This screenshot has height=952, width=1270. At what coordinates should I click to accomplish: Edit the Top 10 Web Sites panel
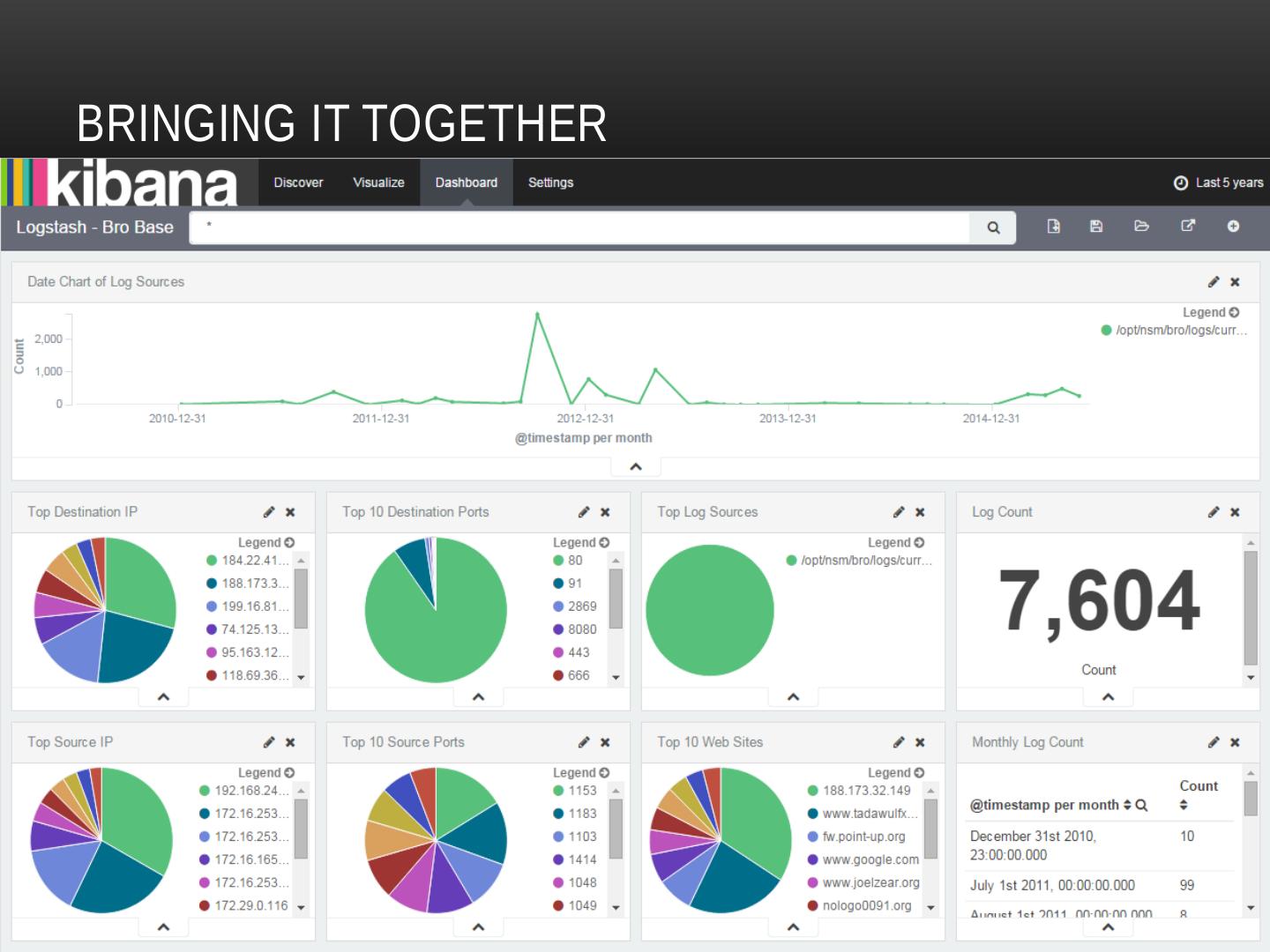point(899,742)
